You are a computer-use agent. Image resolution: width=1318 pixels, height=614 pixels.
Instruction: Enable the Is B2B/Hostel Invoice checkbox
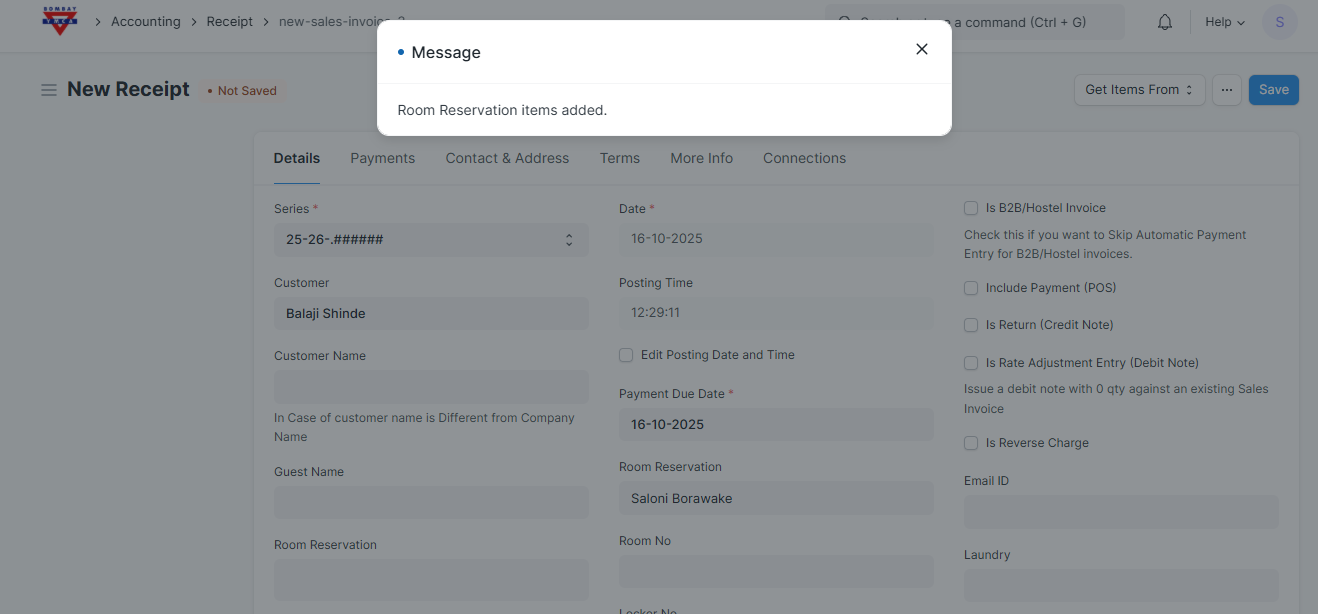pyautogui.click(x=971, y=208)
